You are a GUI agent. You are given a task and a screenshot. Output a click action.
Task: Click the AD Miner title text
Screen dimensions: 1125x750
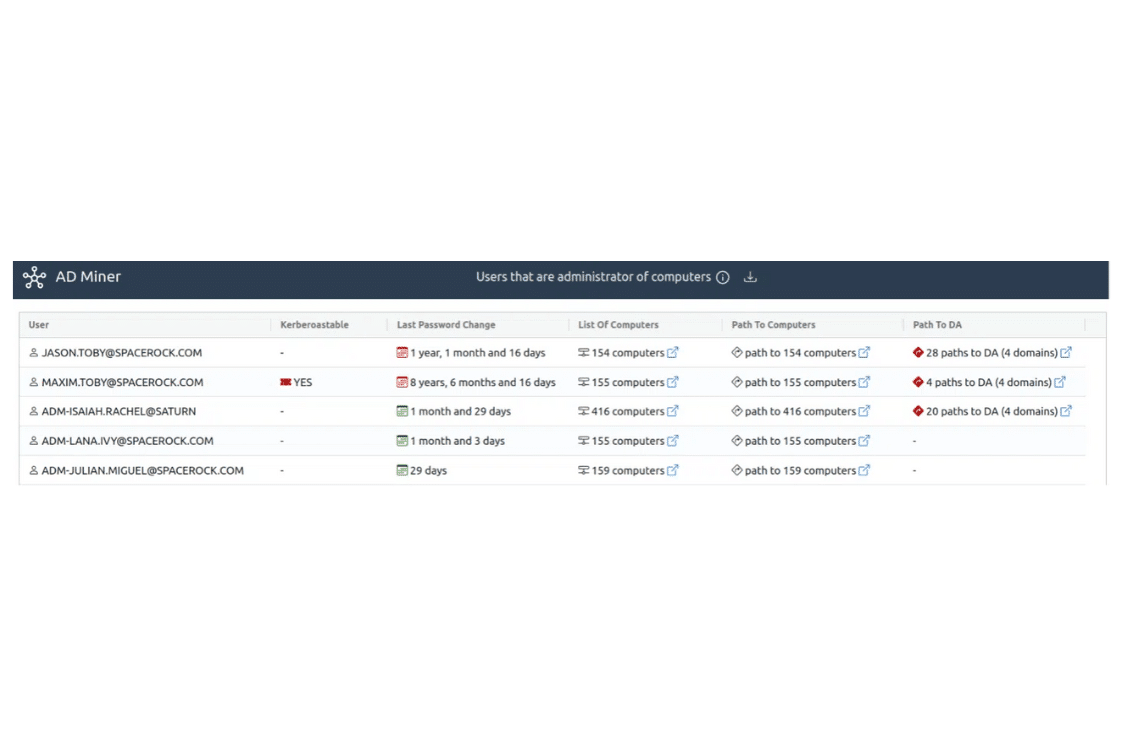coord(88,277)
